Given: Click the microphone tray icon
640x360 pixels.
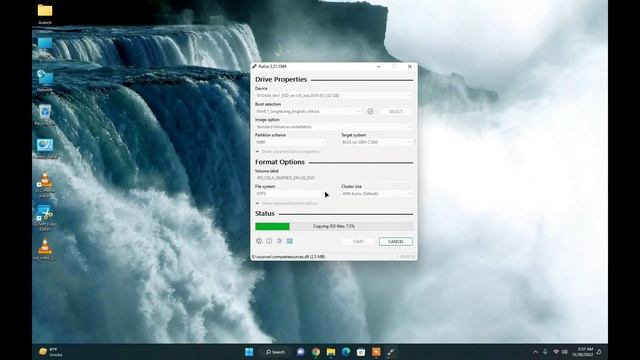Looking at the screenshot, I should coord(545,352).
